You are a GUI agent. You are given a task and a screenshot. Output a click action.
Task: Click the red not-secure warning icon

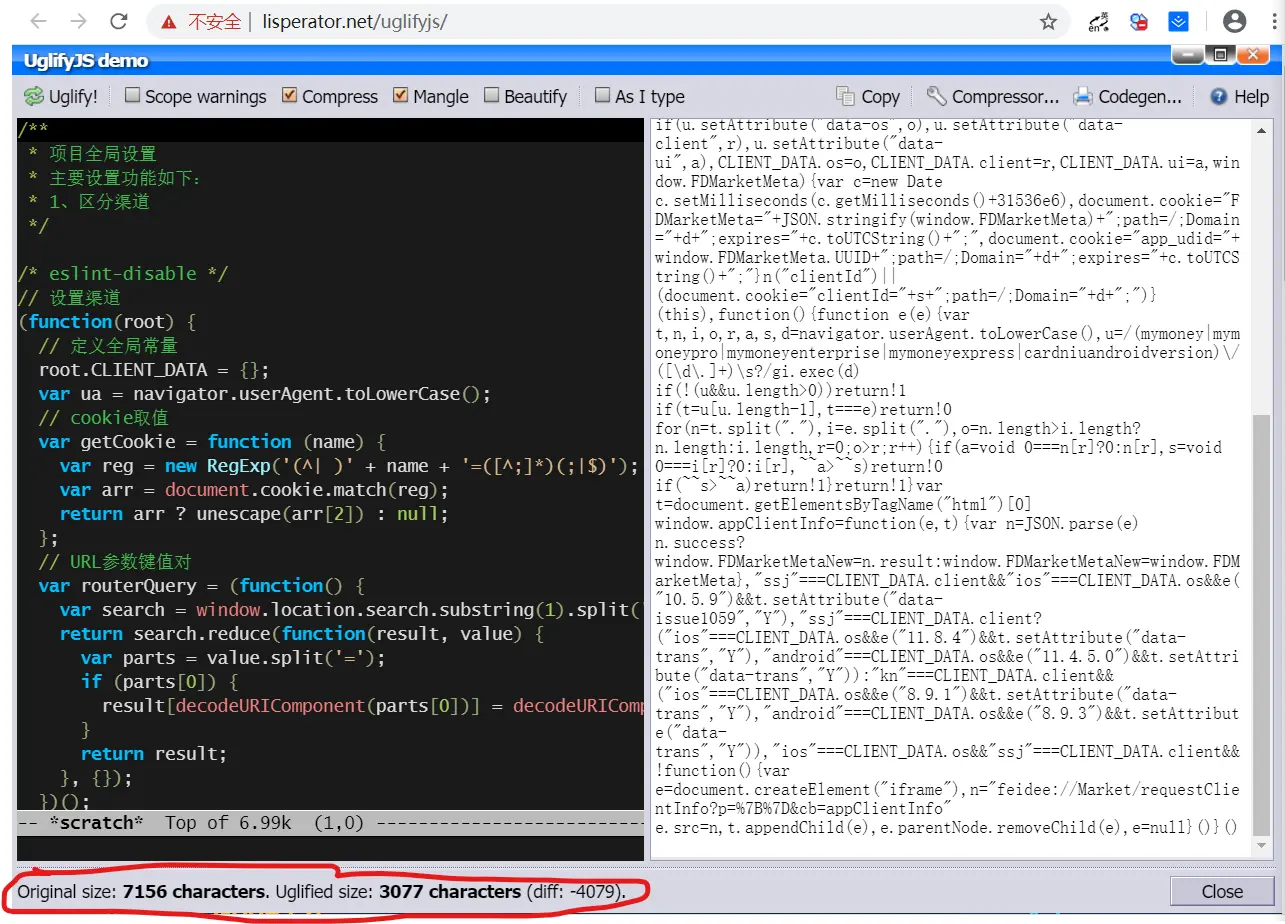tap(169, 21)
